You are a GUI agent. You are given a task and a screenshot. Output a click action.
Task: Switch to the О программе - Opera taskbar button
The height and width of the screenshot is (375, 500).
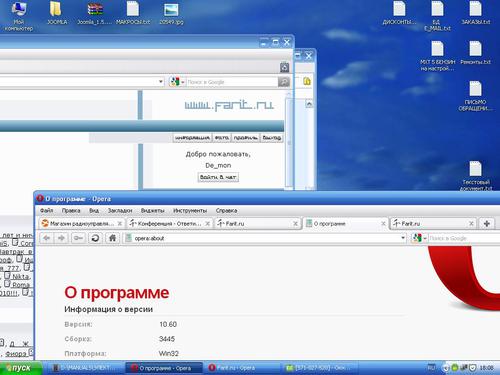164,368
